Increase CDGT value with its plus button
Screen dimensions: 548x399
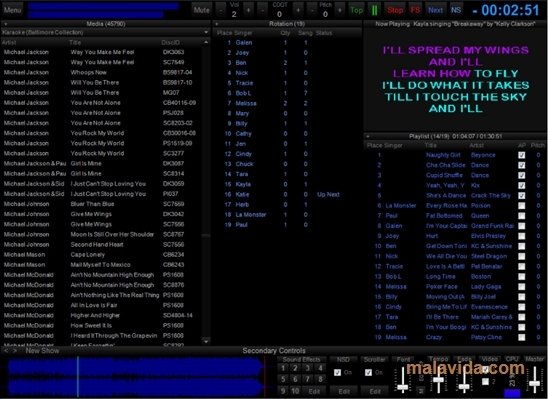click(x=298, y=10)
